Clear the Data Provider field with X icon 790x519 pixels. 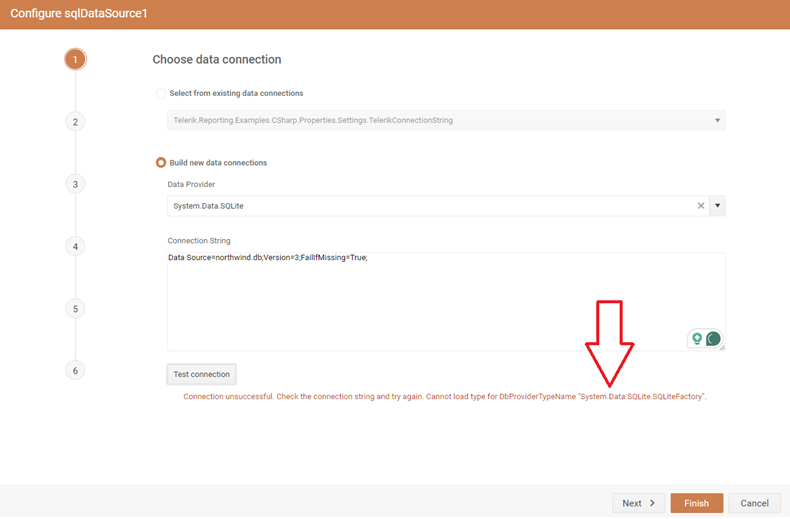point(700,206)
